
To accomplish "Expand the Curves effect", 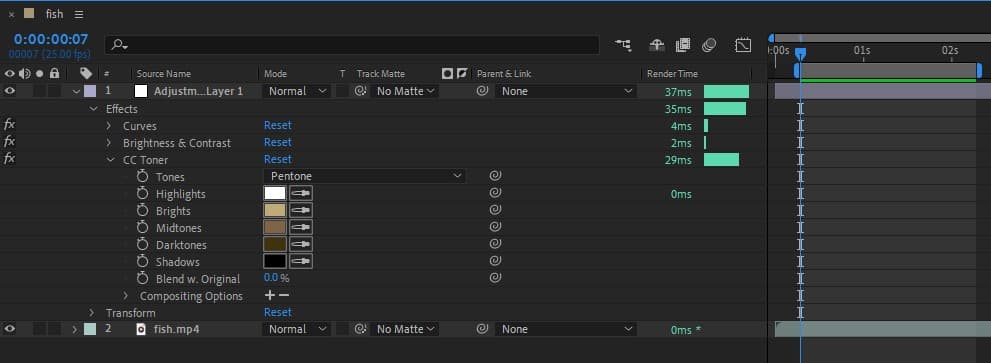I will [109, 126].
